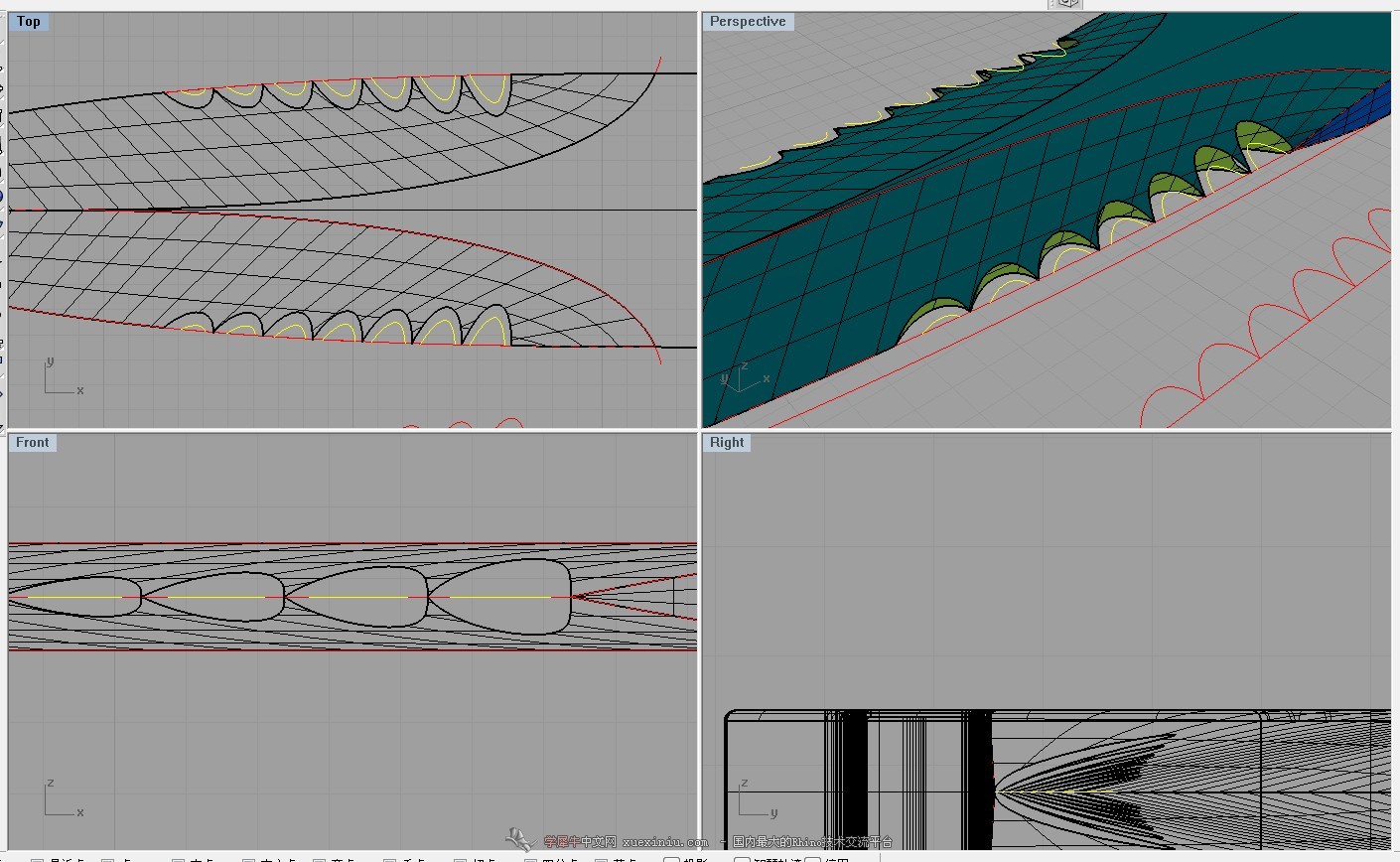This screenshot has height=862, width=1400.
Task: Select the Front viewport title label
Action: click(x=32, y=442)
